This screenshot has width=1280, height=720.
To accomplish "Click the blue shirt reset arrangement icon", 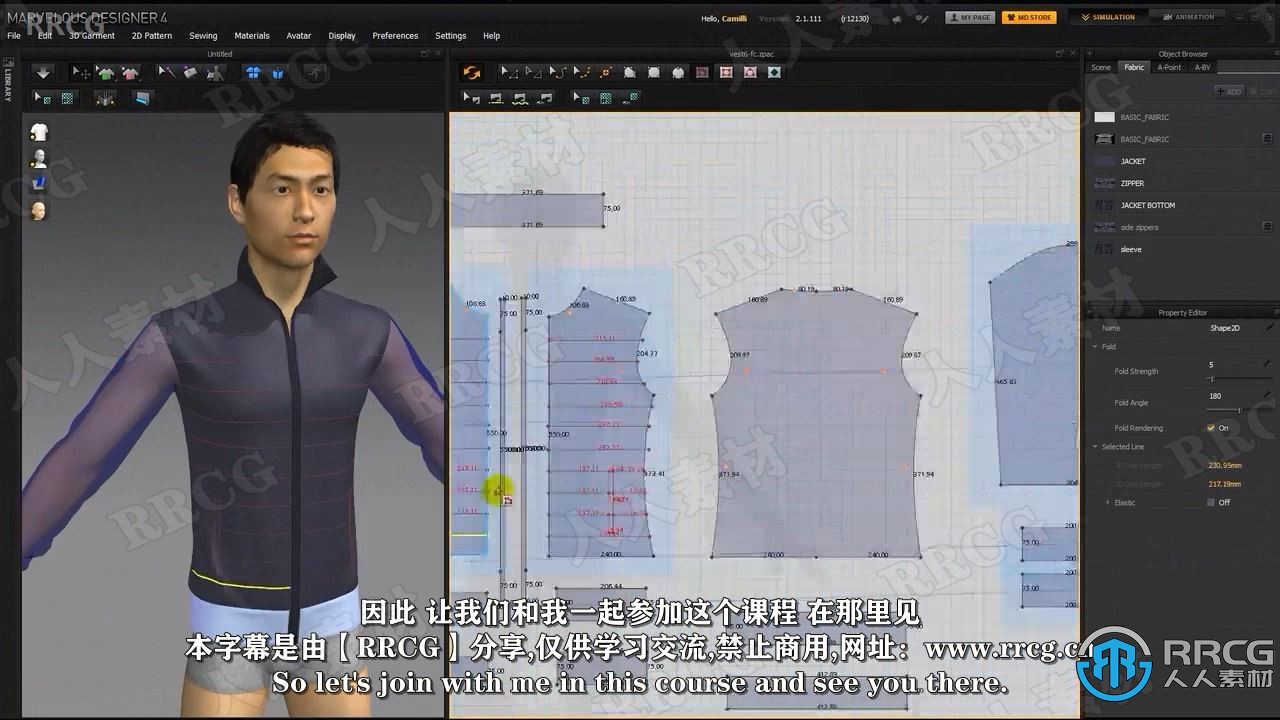I will tap(253, 73).
